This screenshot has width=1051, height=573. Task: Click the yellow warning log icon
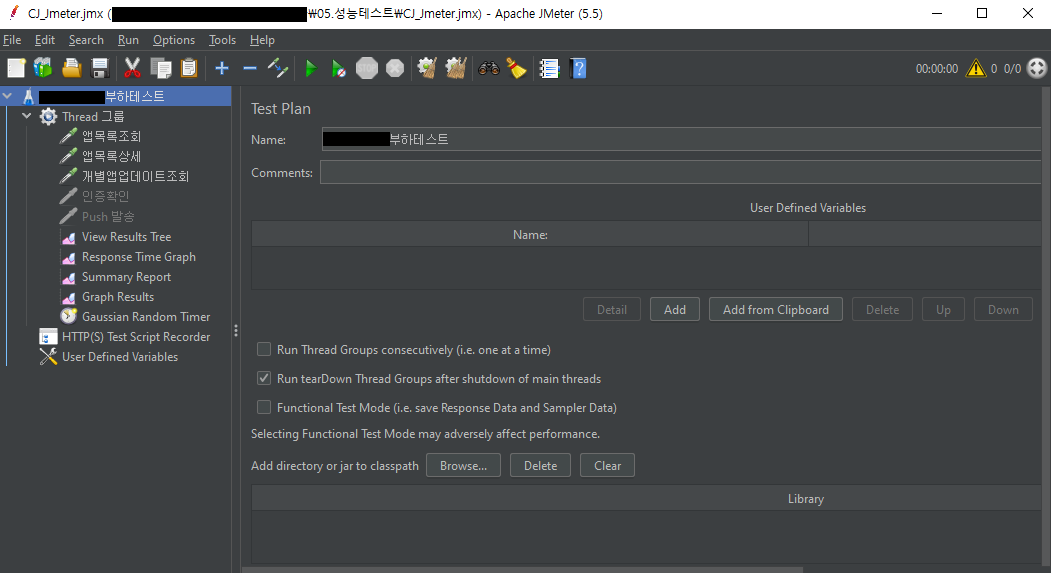(x=976, y=68)
